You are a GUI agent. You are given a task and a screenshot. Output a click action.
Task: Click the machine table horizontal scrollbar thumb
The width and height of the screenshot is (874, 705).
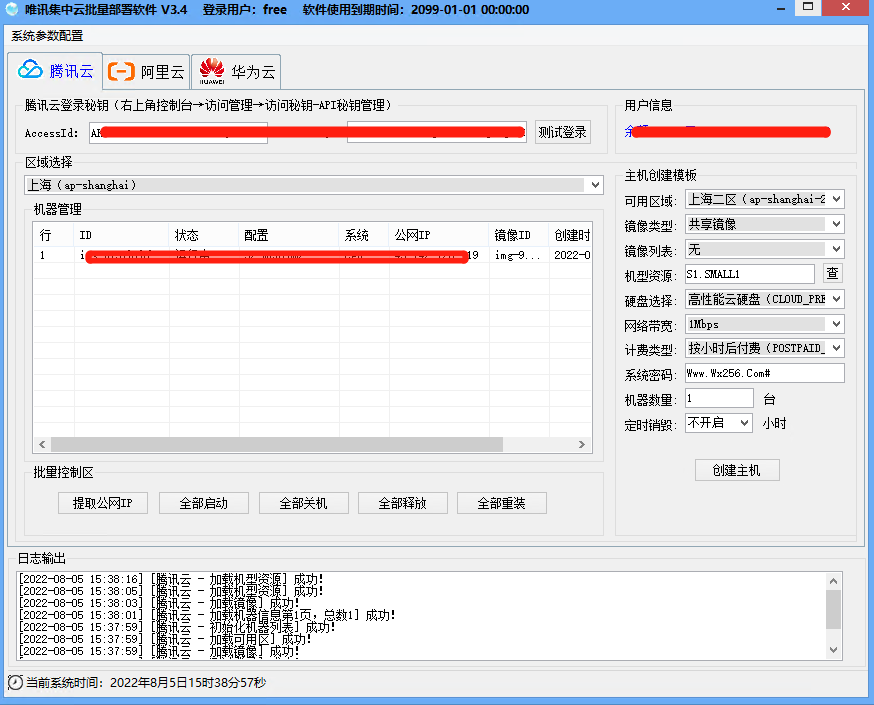tap(276, 445)
